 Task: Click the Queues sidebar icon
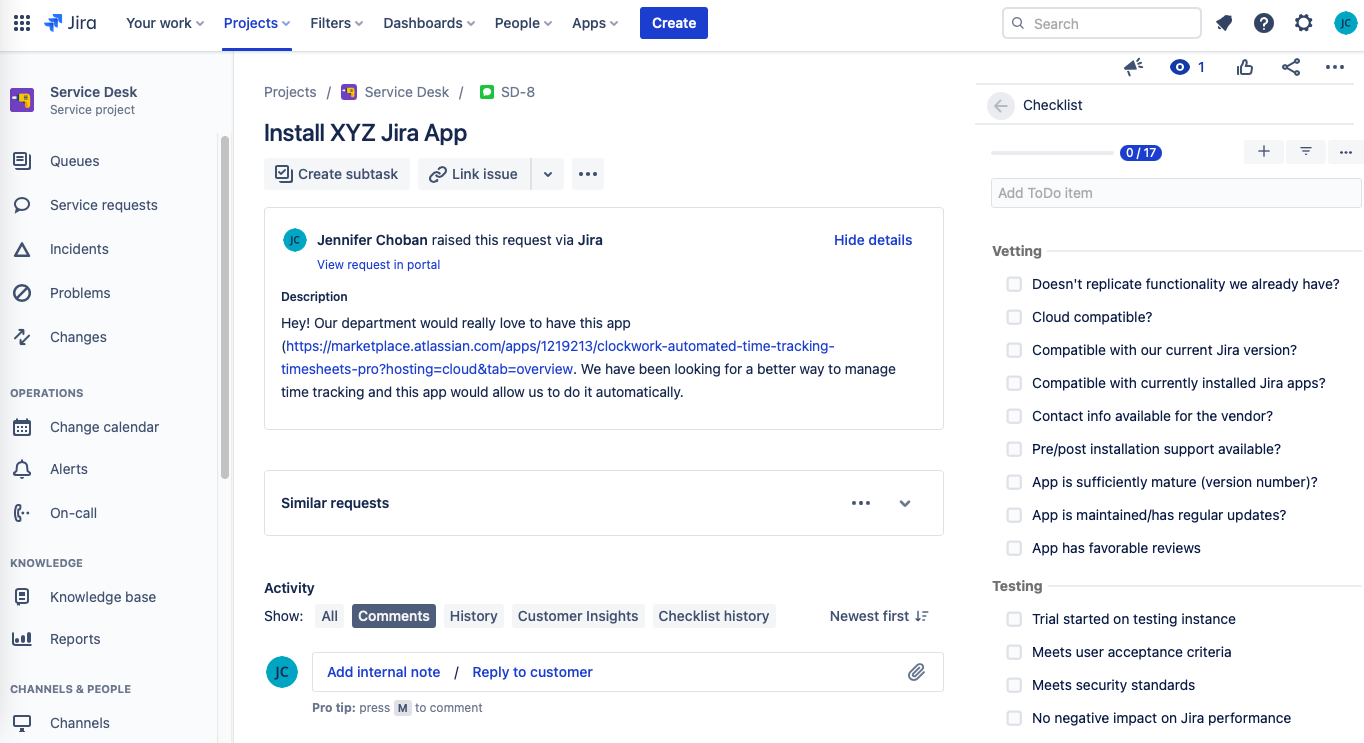click(22, 161)
